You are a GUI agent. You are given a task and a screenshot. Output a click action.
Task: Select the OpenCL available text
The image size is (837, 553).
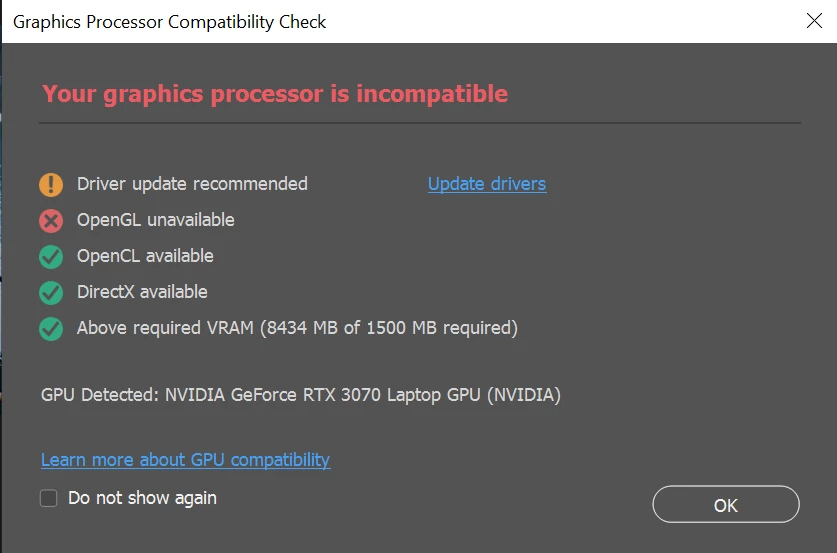pyautogui.click(x=145, y=256)
